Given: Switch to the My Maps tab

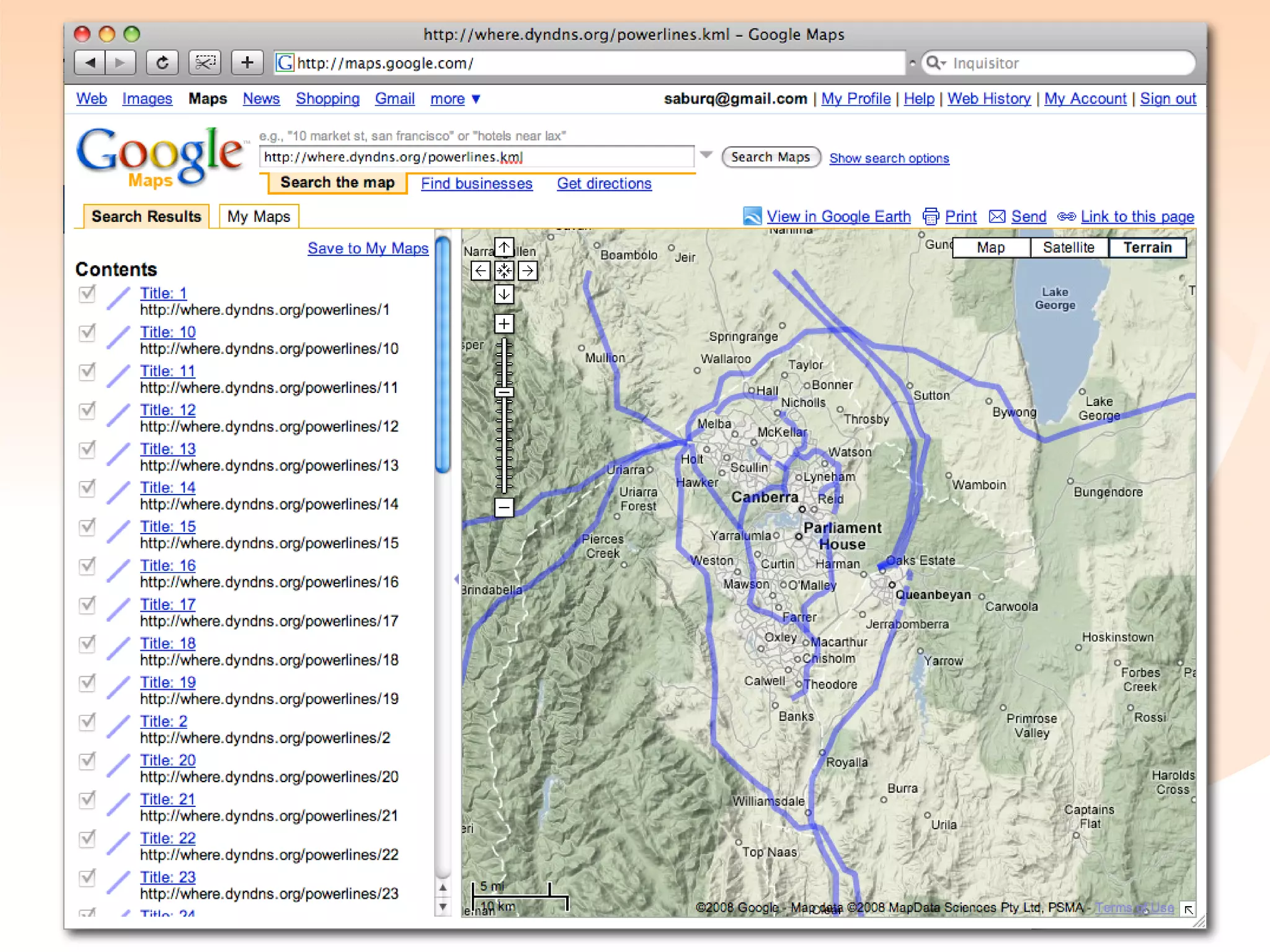Looking at the screenshot, I should 259,217.
